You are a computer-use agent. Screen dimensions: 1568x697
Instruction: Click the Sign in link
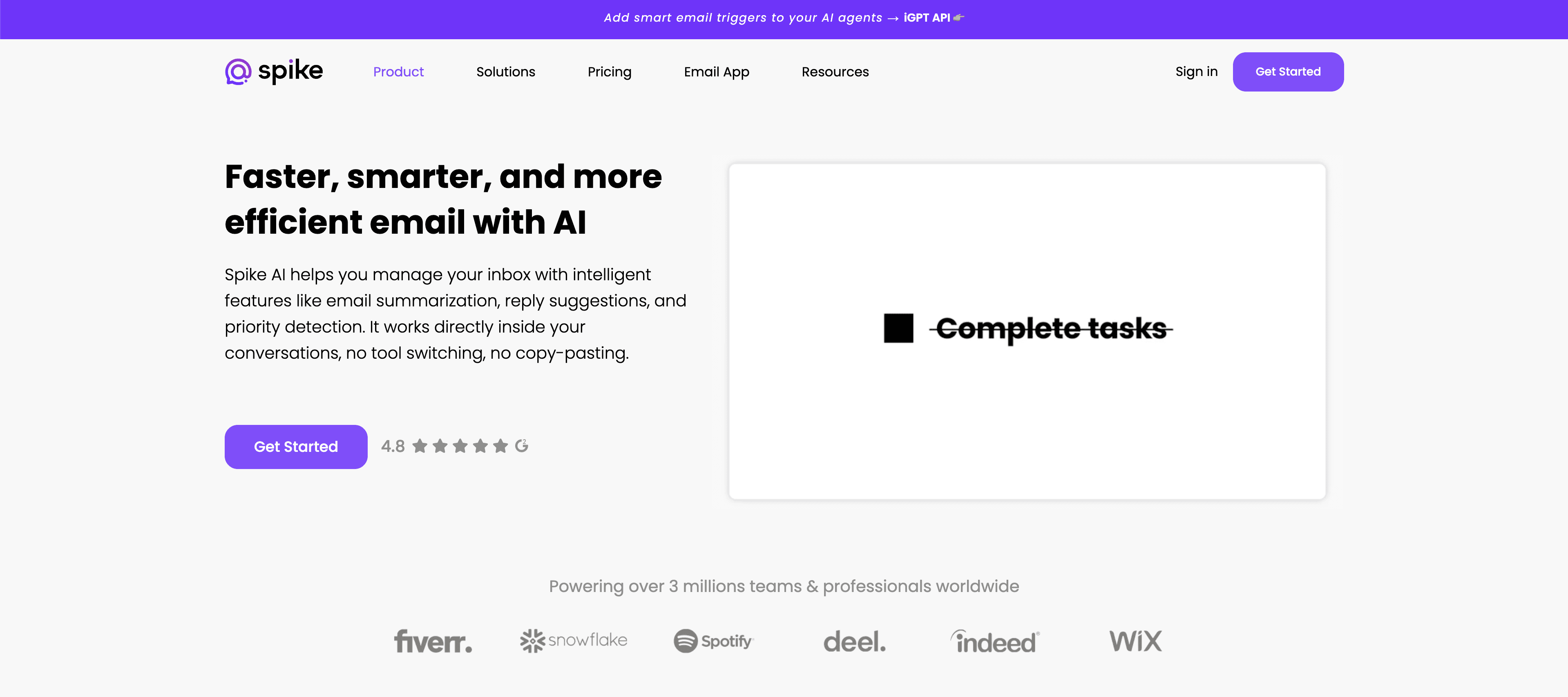coord(1196,71)
